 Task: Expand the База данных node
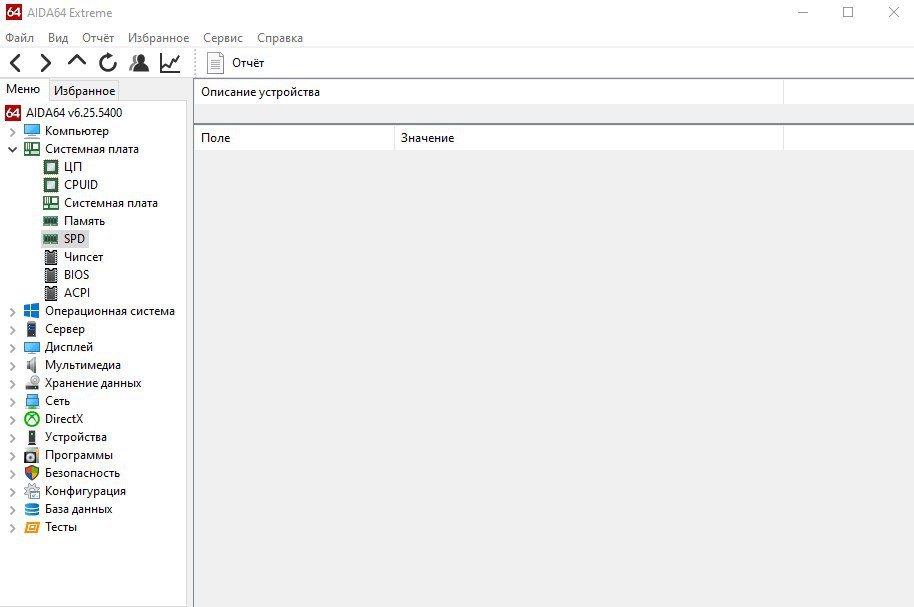(12, 510)
